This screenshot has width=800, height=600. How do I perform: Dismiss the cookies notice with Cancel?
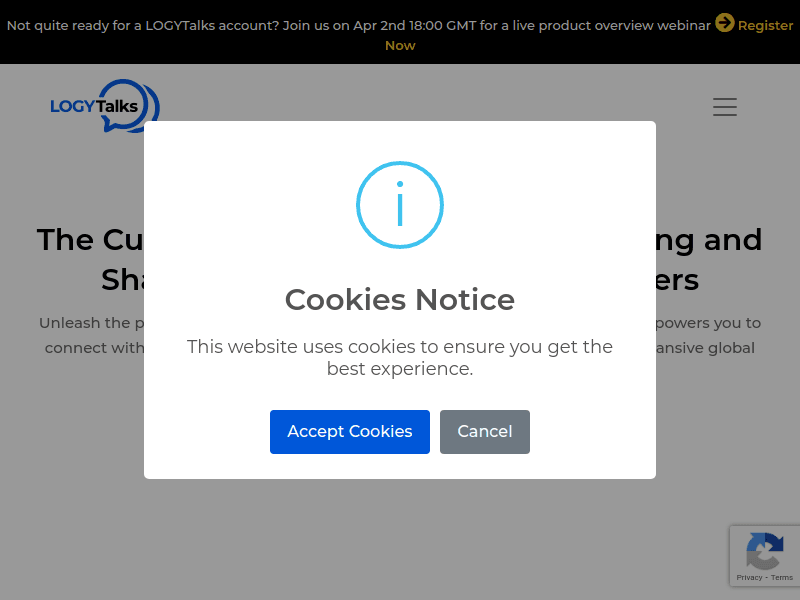tap(485, 432)
